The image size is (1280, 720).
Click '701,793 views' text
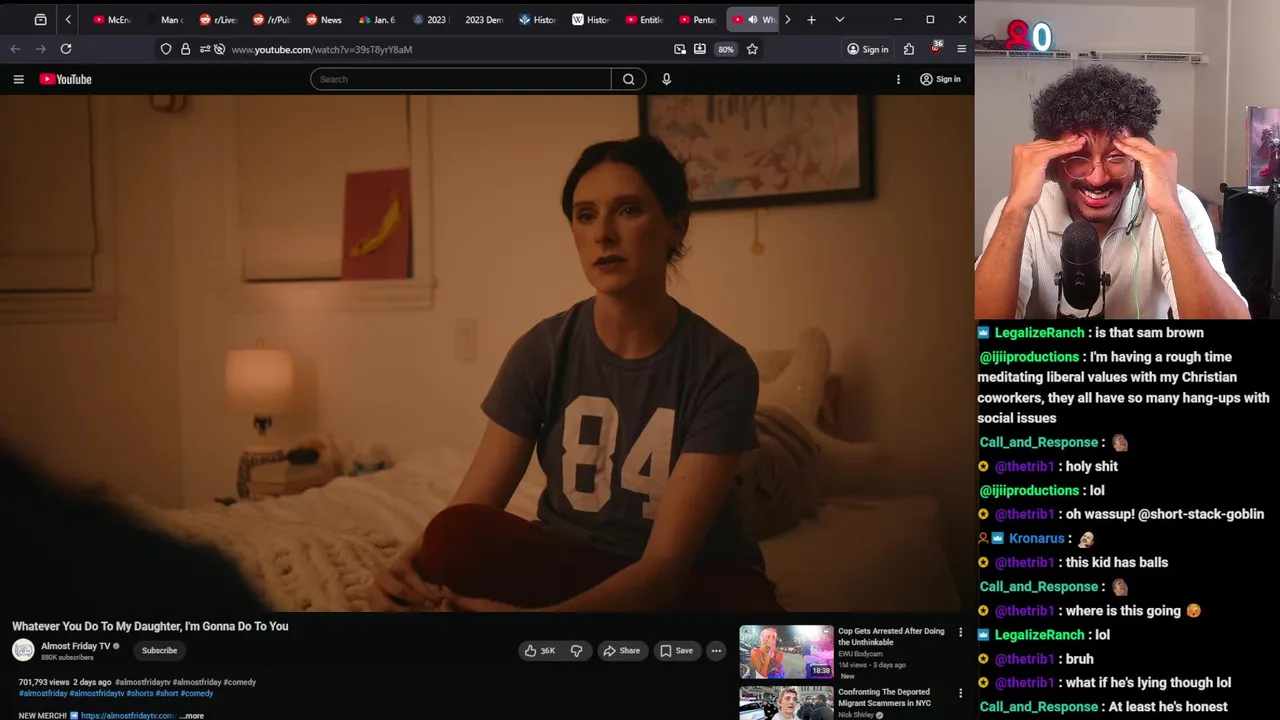click(x=44, y=682)
